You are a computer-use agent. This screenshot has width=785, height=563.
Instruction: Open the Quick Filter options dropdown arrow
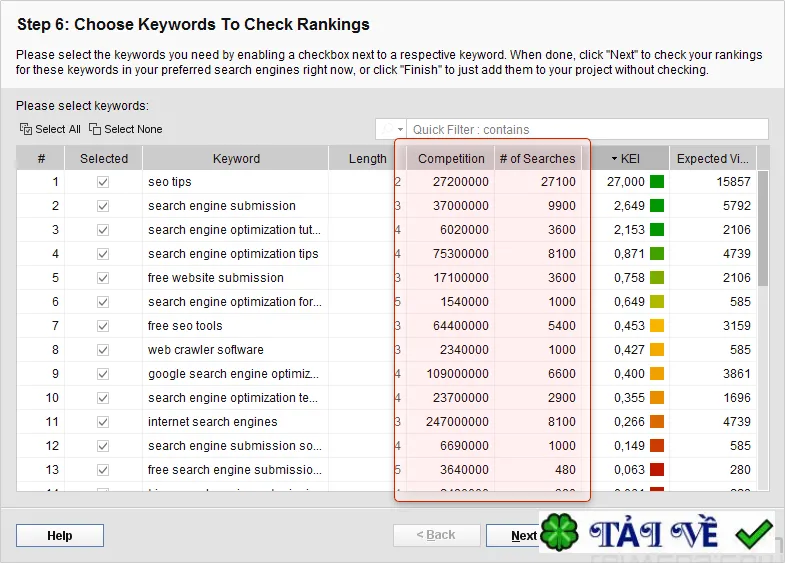tap(400, 130)
